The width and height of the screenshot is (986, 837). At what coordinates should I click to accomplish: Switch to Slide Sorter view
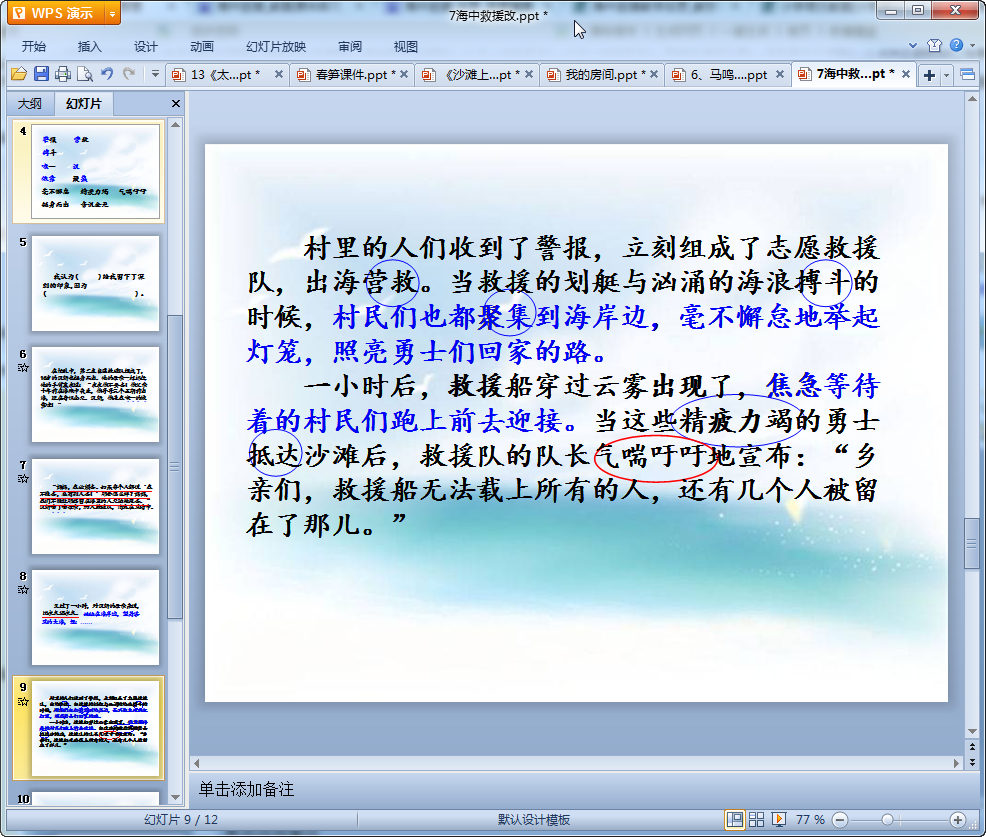[x=757, y=819]
